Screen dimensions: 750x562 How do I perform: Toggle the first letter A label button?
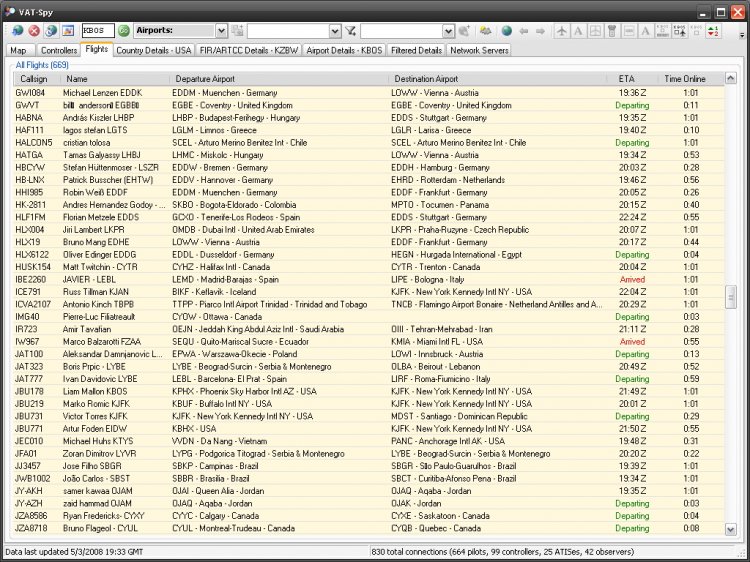pos(578,31)
